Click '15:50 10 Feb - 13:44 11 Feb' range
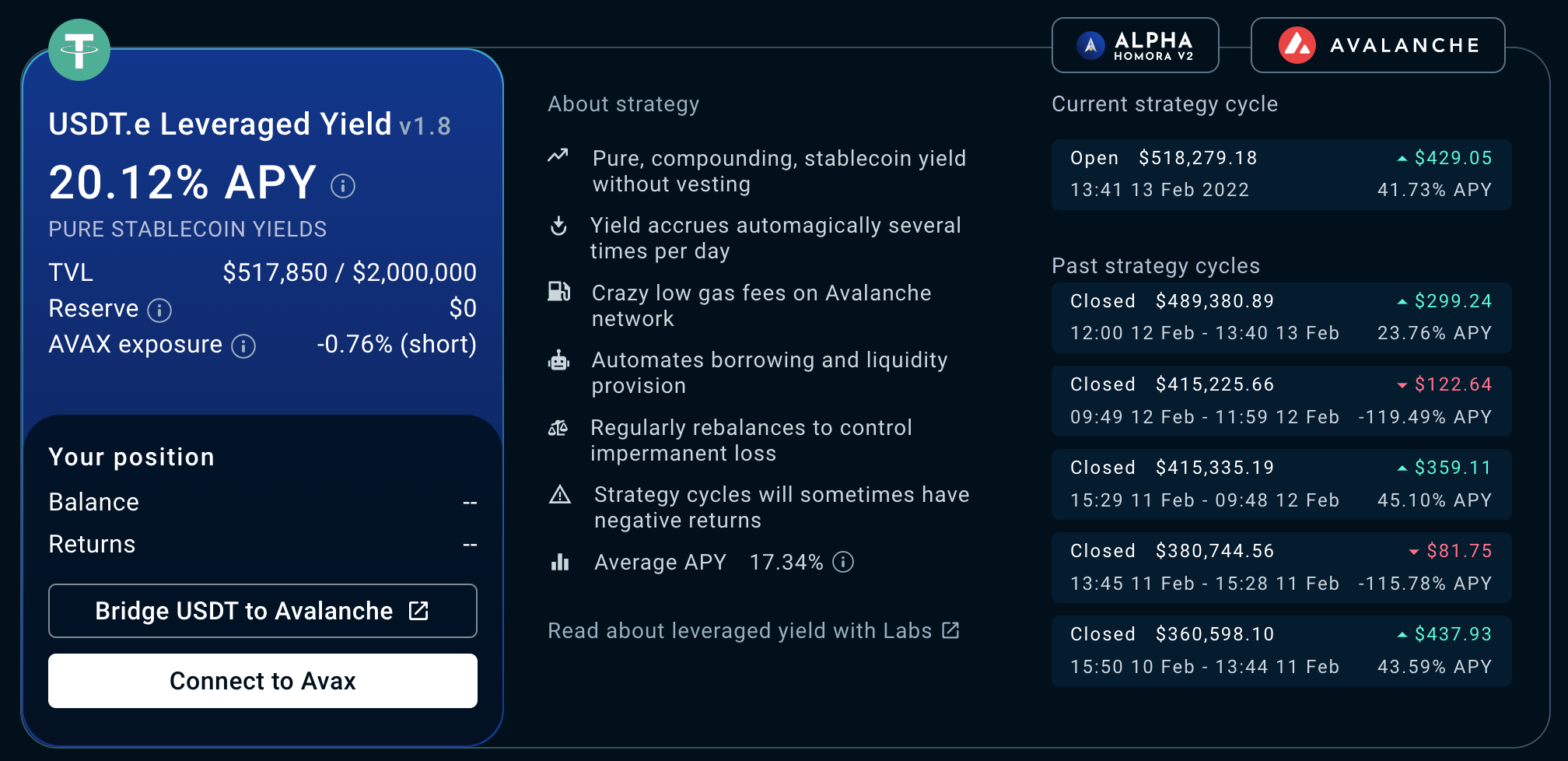Screen dimensions: 1568x761 coord(1205,667)
